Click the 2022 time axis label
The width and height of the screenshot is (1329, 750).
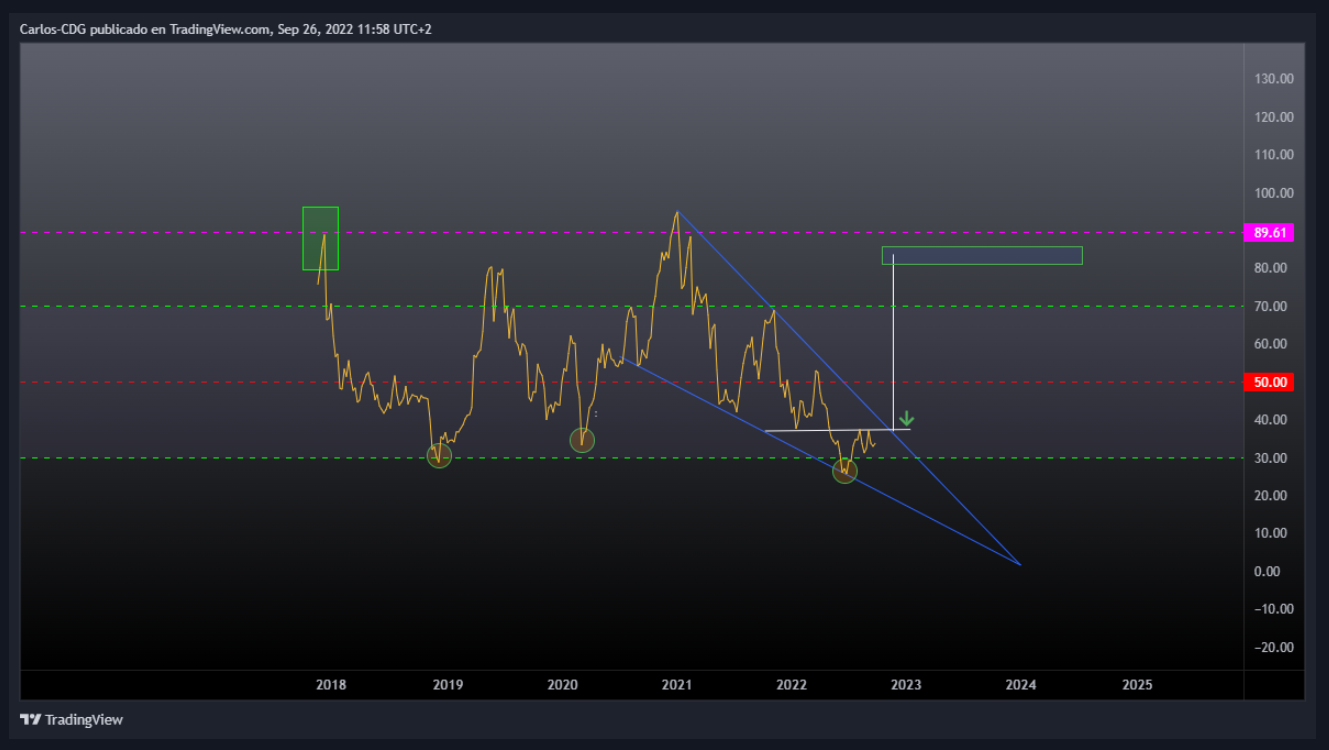(791, 685)
